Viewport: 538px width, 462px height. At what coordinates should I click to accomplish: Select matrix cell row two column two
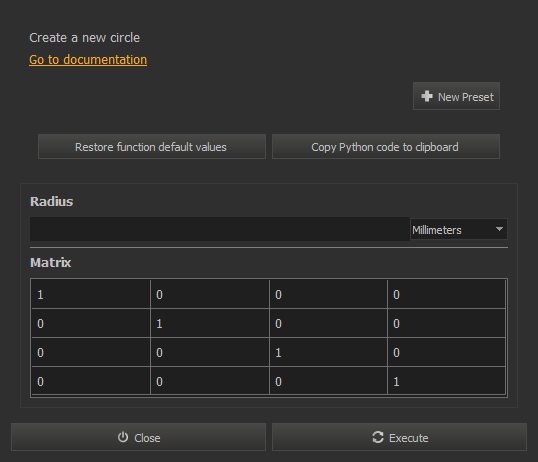(x=210, y=323)
